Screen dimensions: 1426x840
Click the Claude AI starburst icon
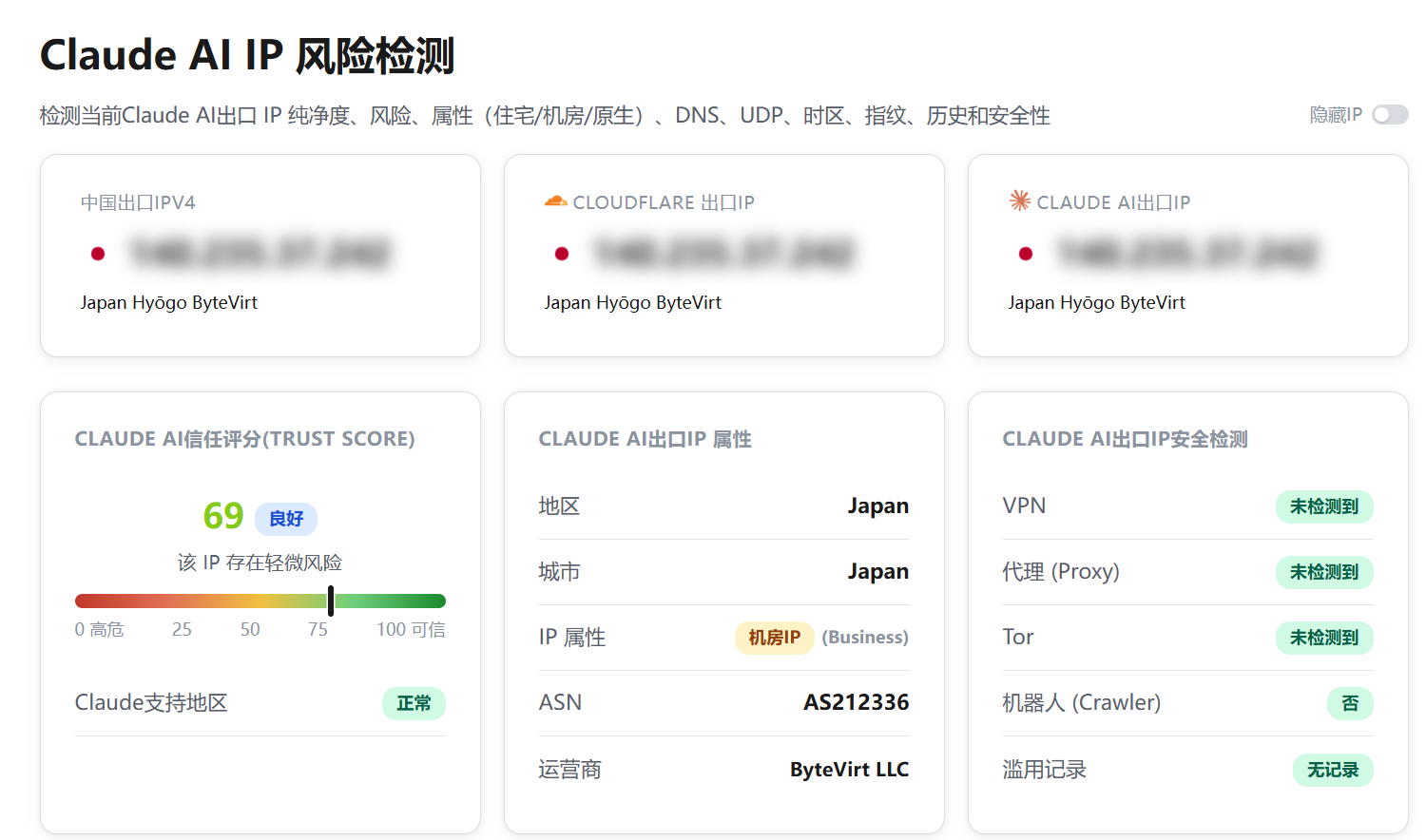click(x=1020, y=200)
